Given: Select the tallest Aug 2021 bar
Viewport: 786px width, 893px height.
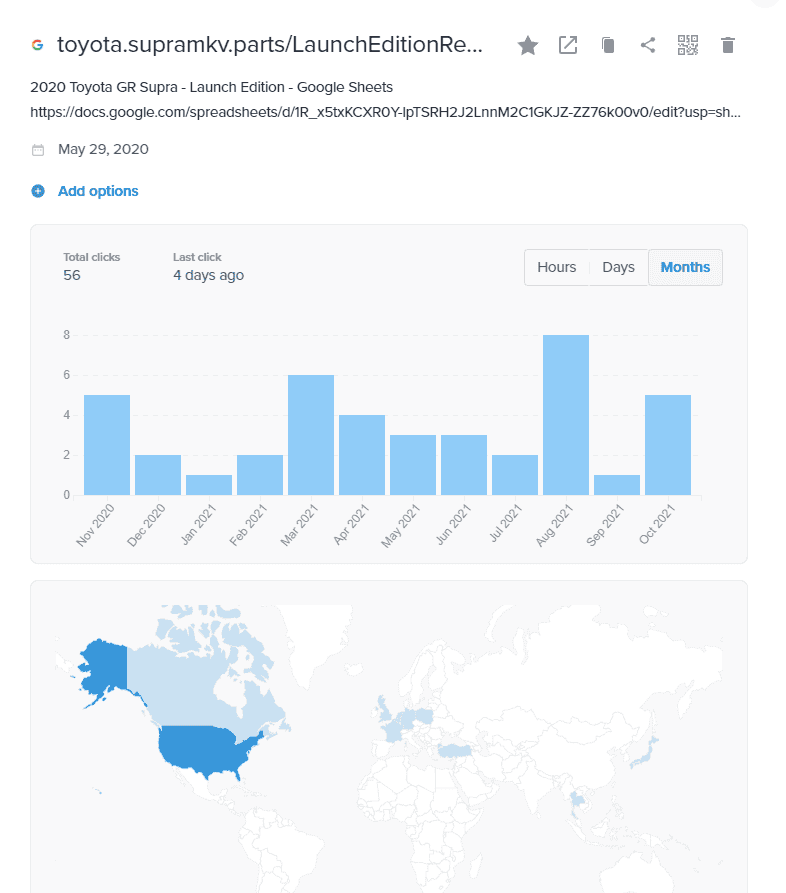Looking at the screenshot, I should pos(566,415).
